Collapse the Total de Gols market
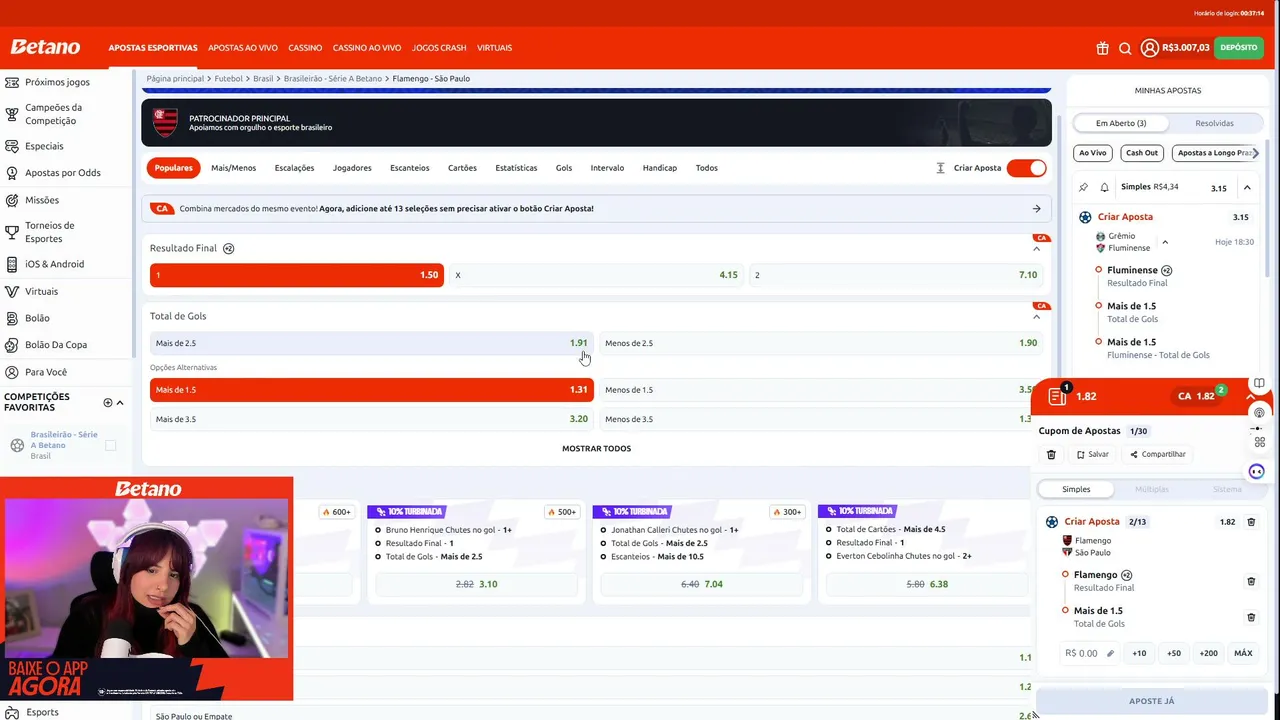 click(1036, 316)
